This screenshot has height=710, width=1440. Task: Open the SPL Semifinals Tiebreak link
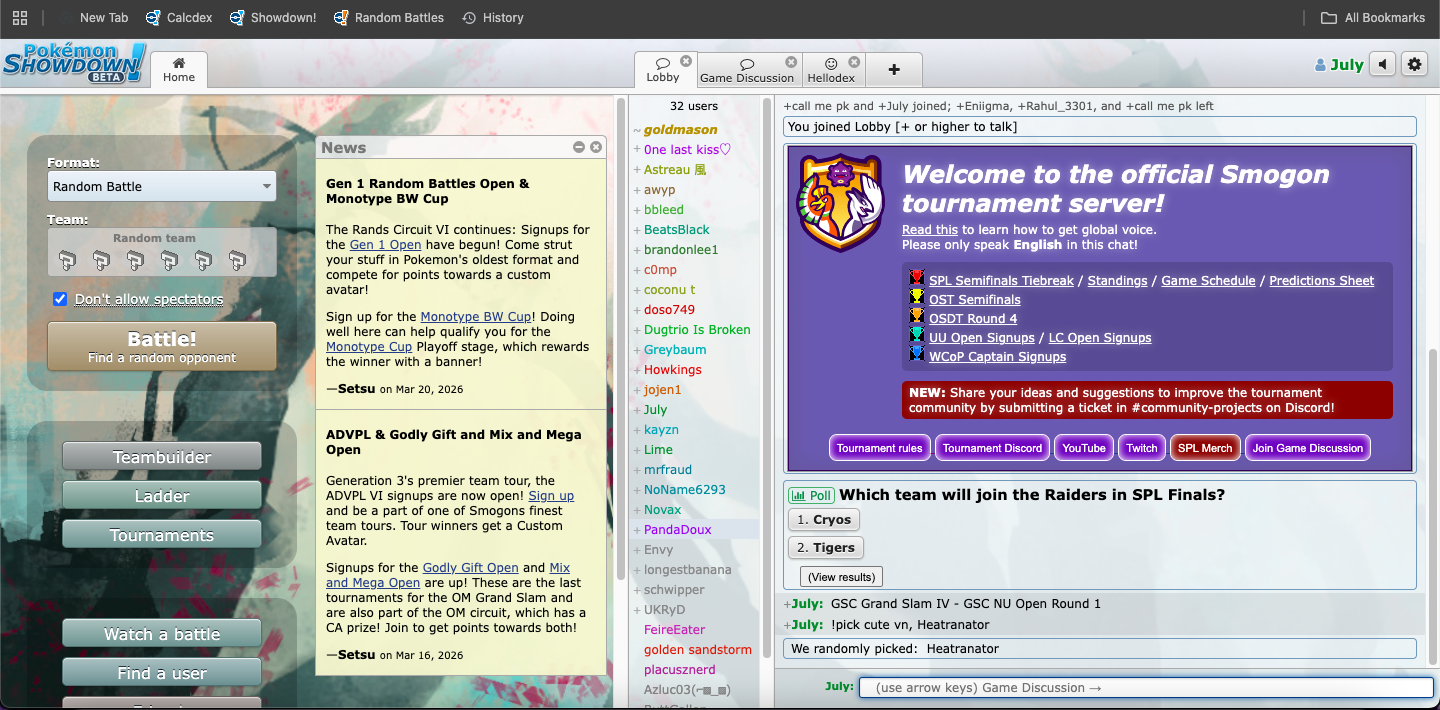point(1001,281)
